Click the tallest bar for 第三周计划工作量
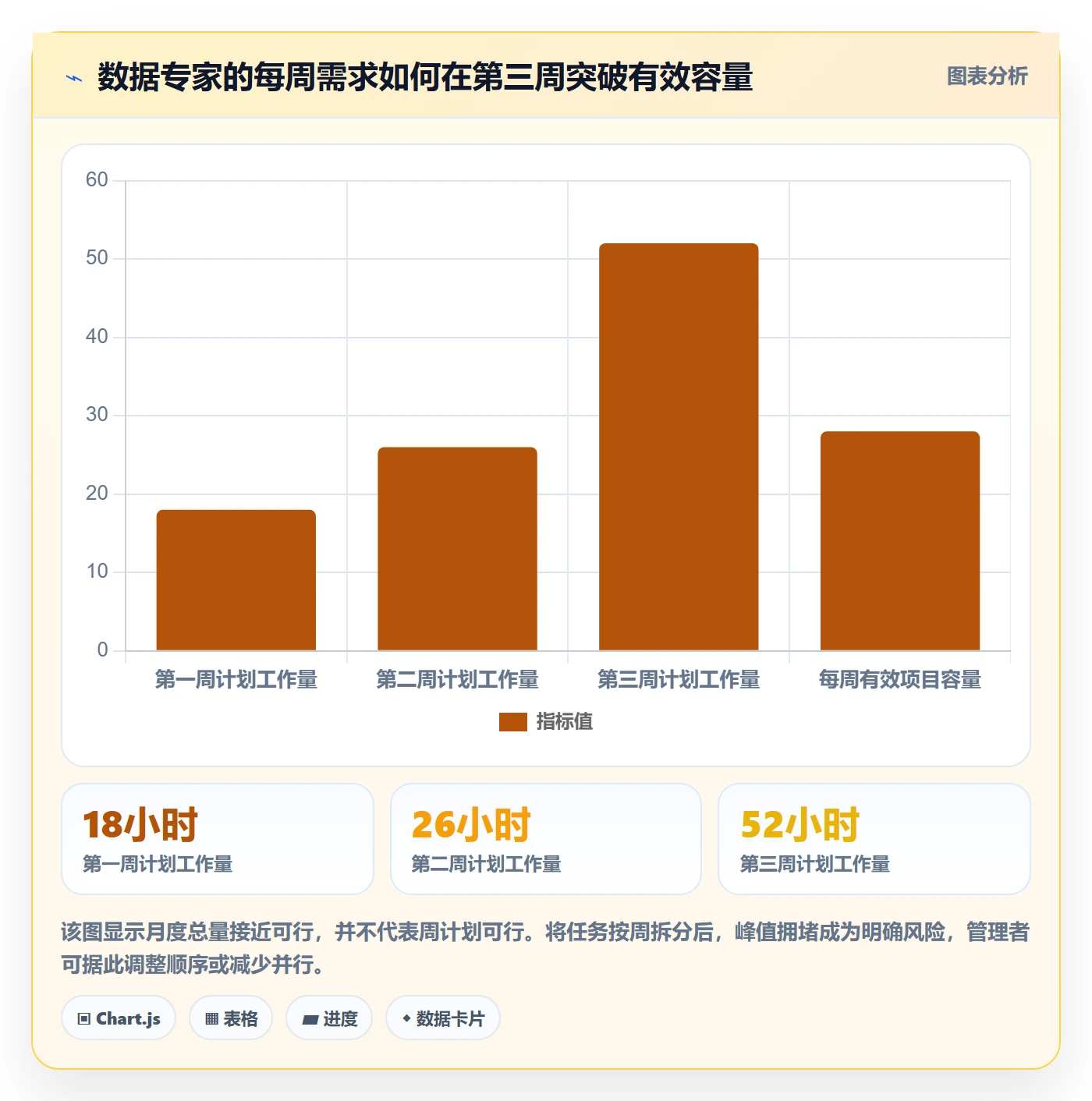The image size is (1092, 1101). tap(679, 447)
